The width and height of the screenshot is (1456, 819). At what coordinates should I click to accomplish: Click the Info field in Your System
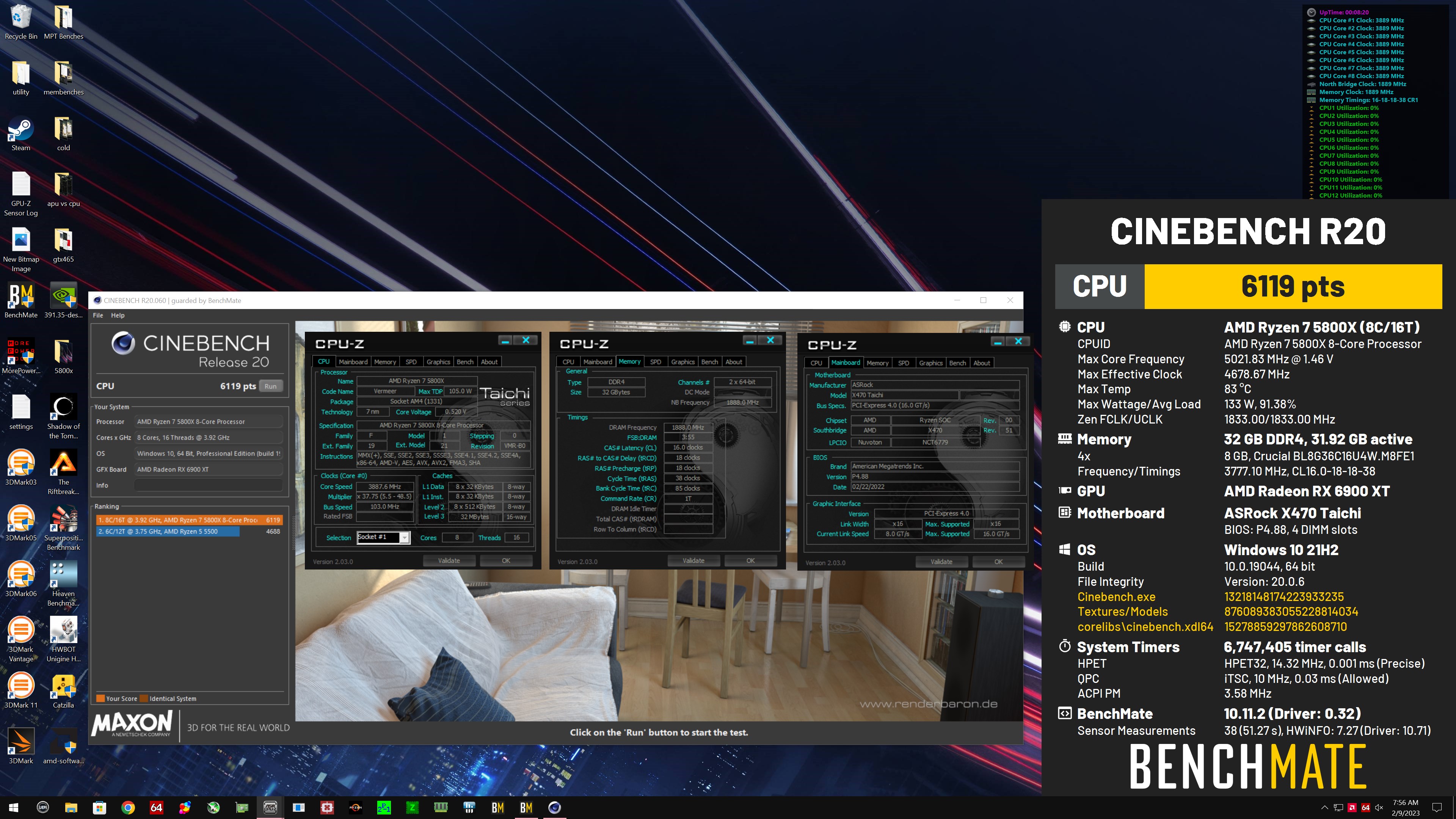tap(208, 485)
